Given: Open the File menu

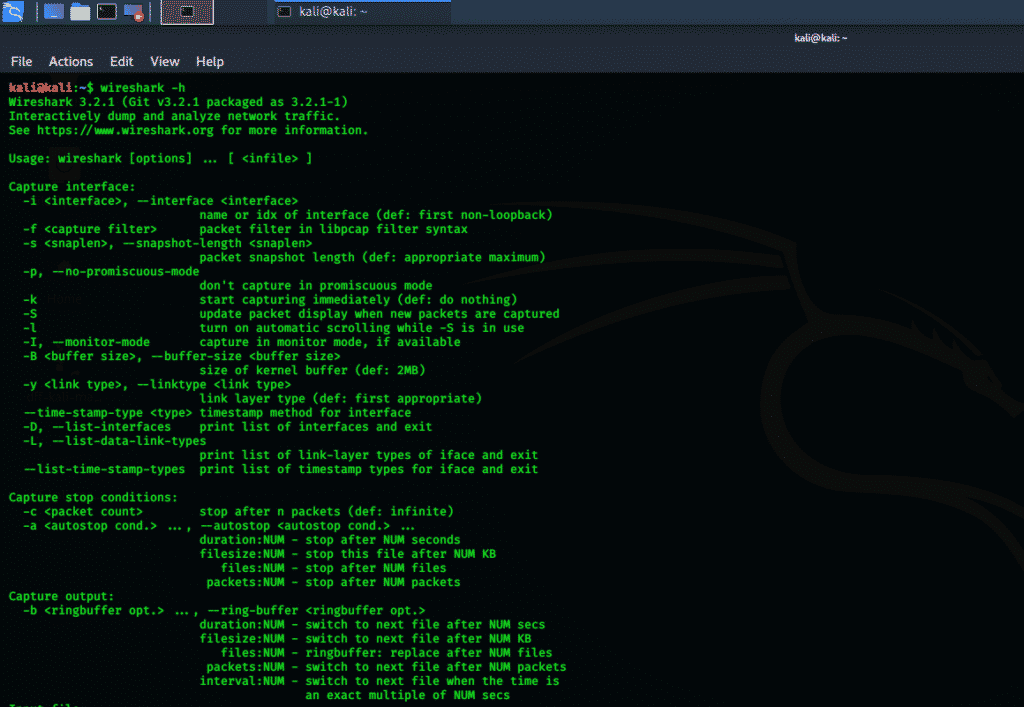Looking at the screenshot, I should coord(21,61).
